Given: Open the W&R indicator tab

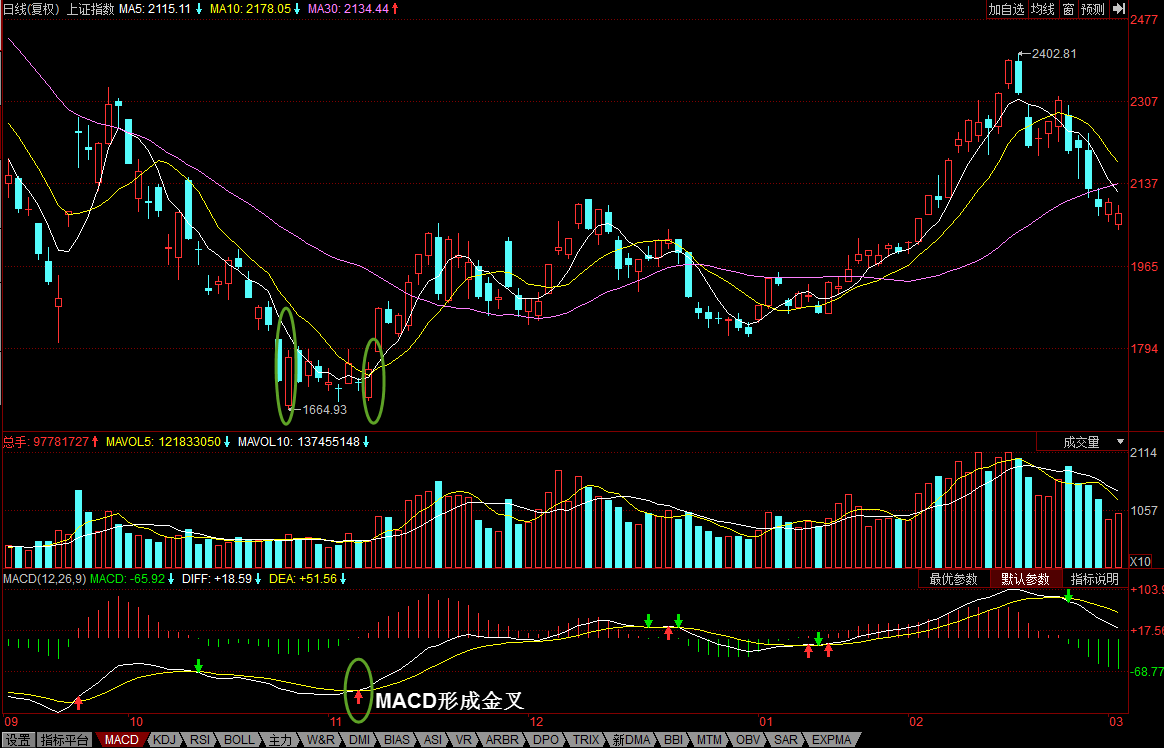Looking at the screenshot, I should tap(321, 740).
